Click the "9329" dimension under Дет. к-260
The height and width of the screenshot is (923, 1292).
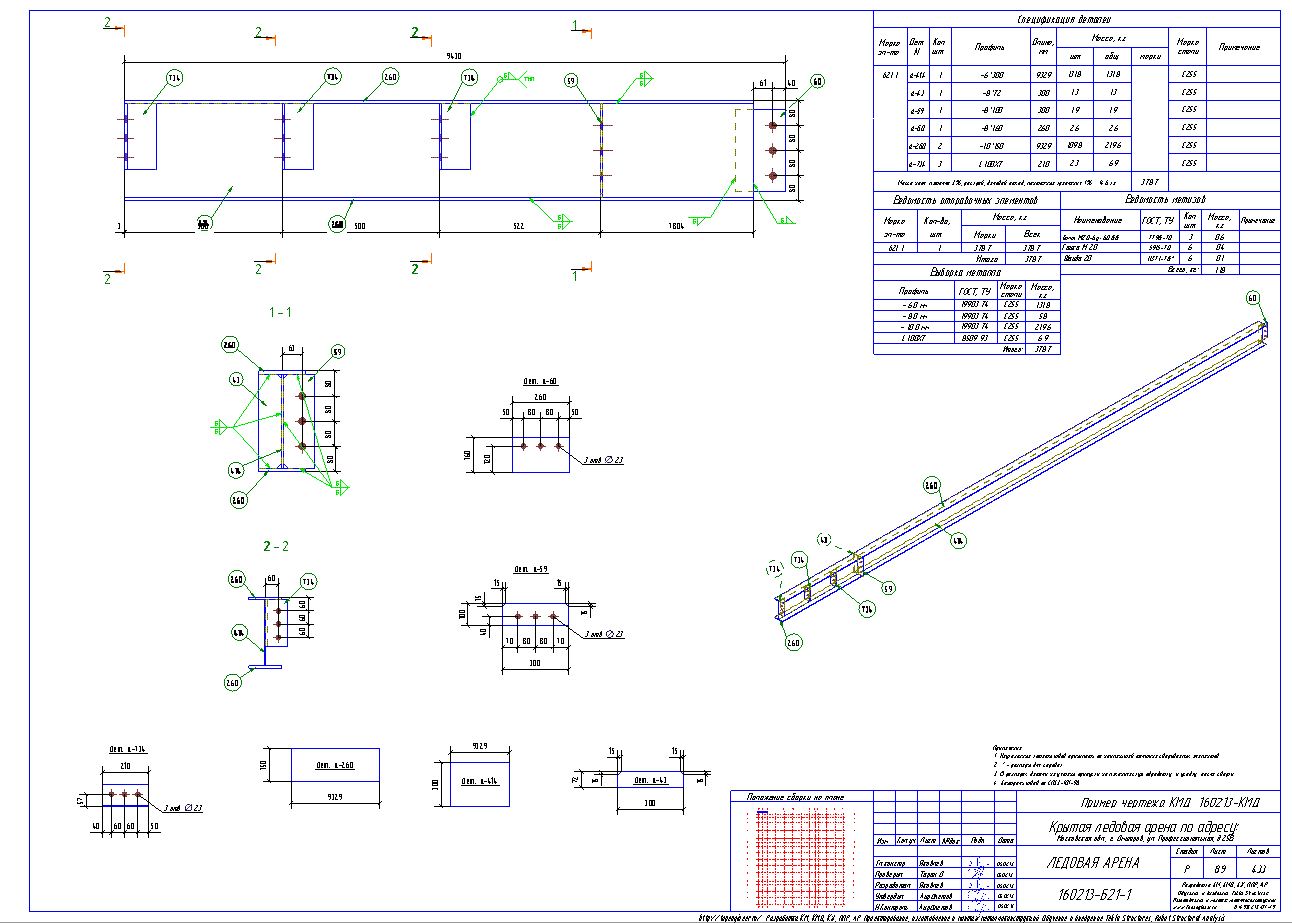point(335,797)
